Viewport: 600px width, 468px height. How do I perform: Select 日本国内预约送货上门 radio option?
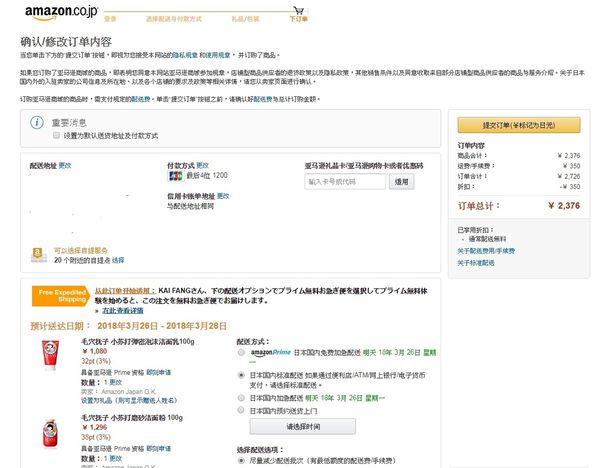(241, 410)
